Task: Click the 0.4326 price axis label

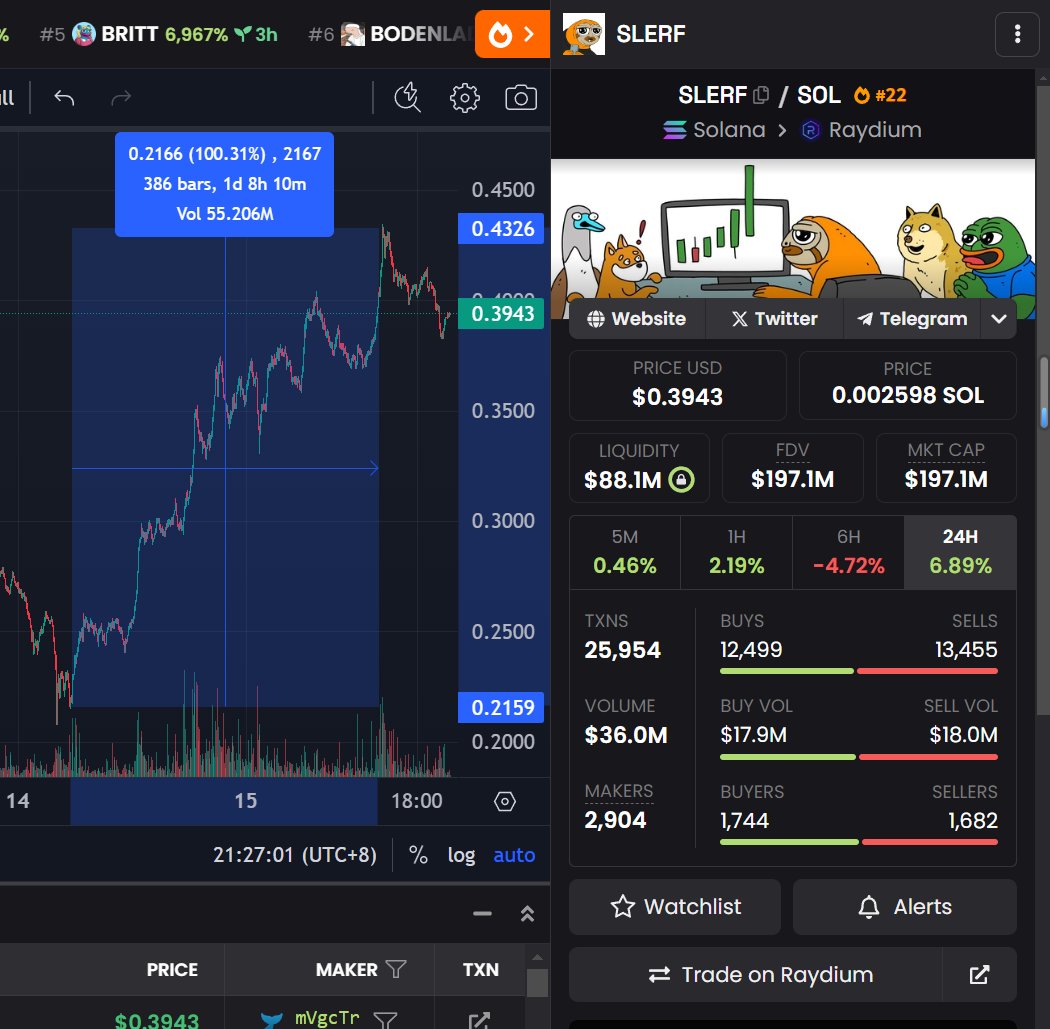Action: [x=501, y=228]
